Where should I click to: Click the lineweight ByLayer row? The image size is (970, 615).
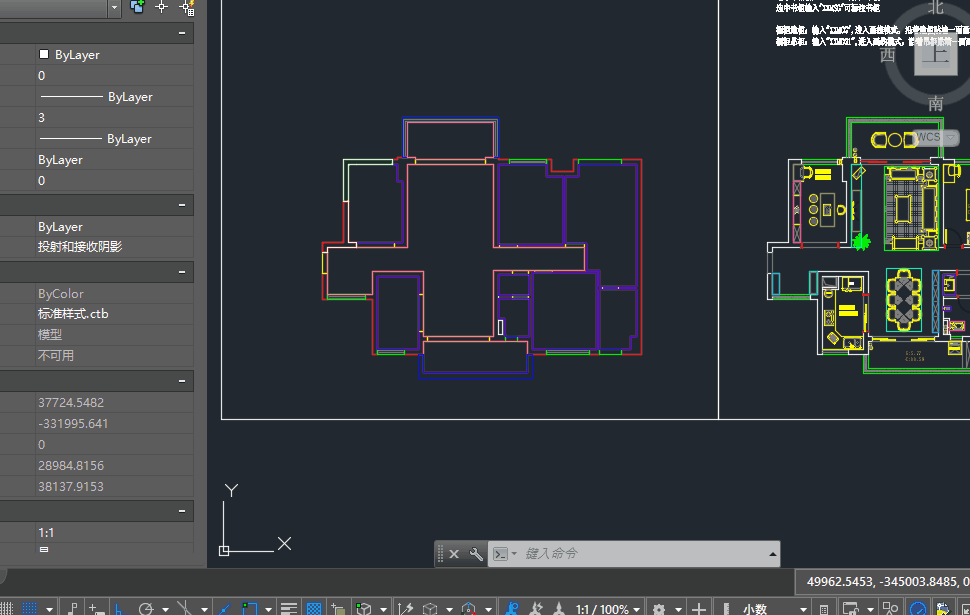[x=114, y=139]
